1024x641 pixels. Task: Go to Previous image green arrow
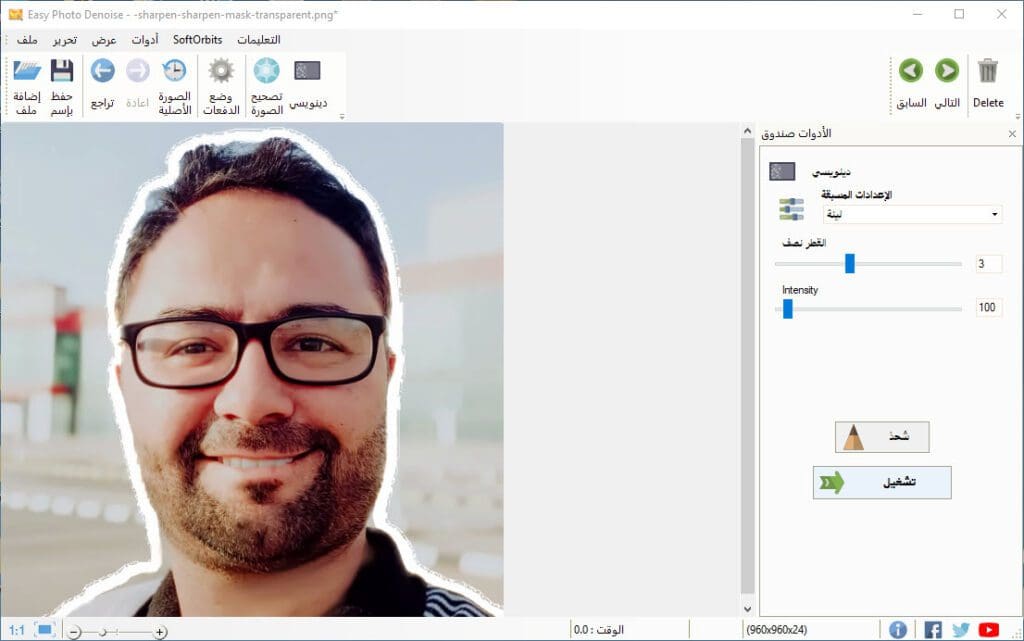910,71
